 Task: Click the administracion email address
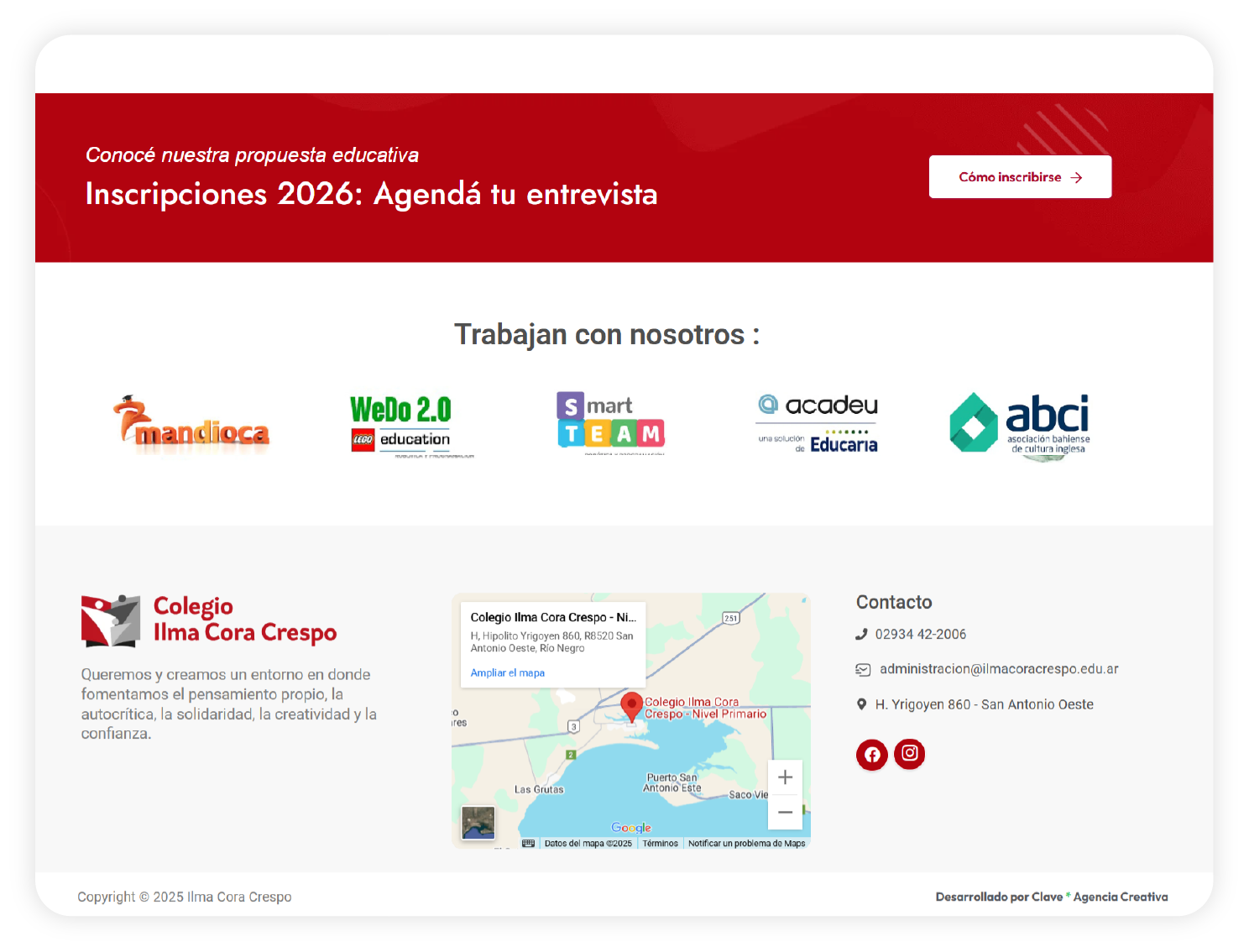click(998, 669)
